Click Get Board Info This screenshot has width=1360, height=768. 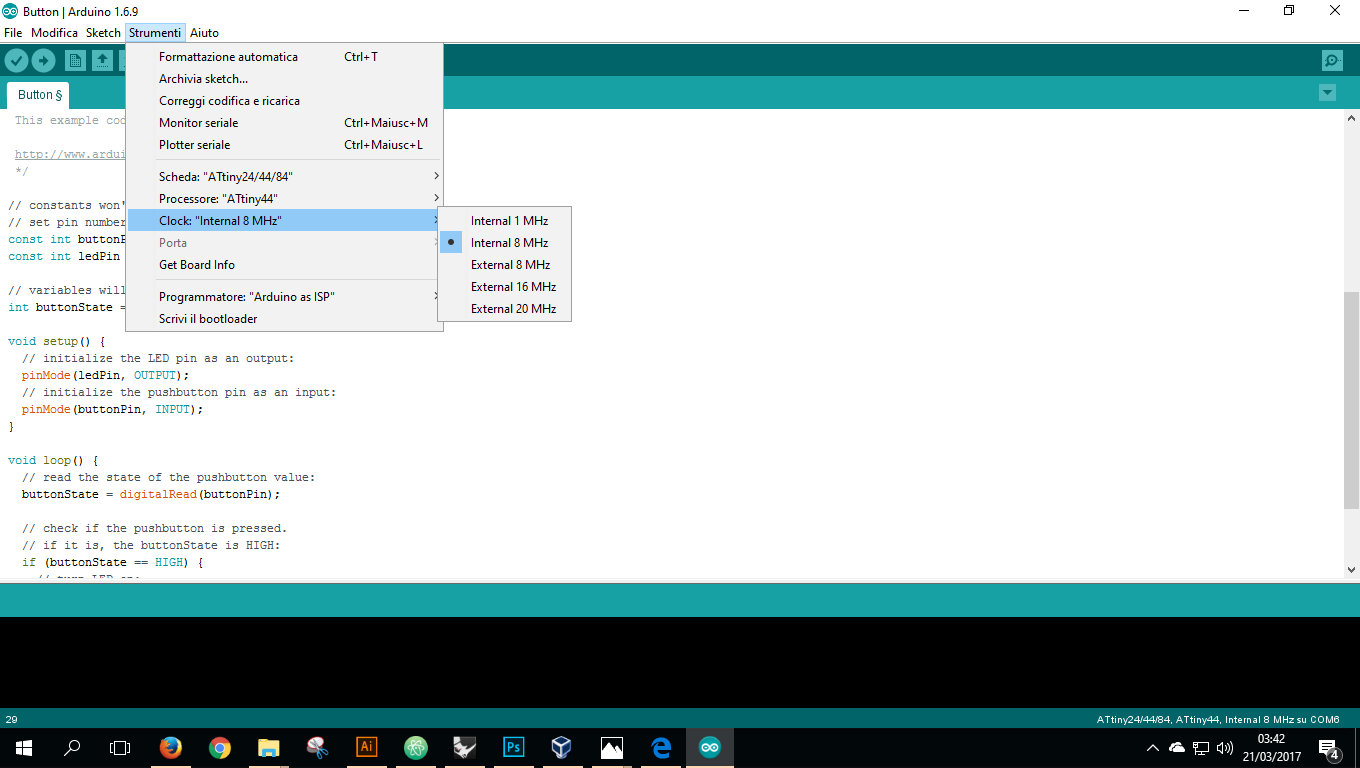(284, 265)
